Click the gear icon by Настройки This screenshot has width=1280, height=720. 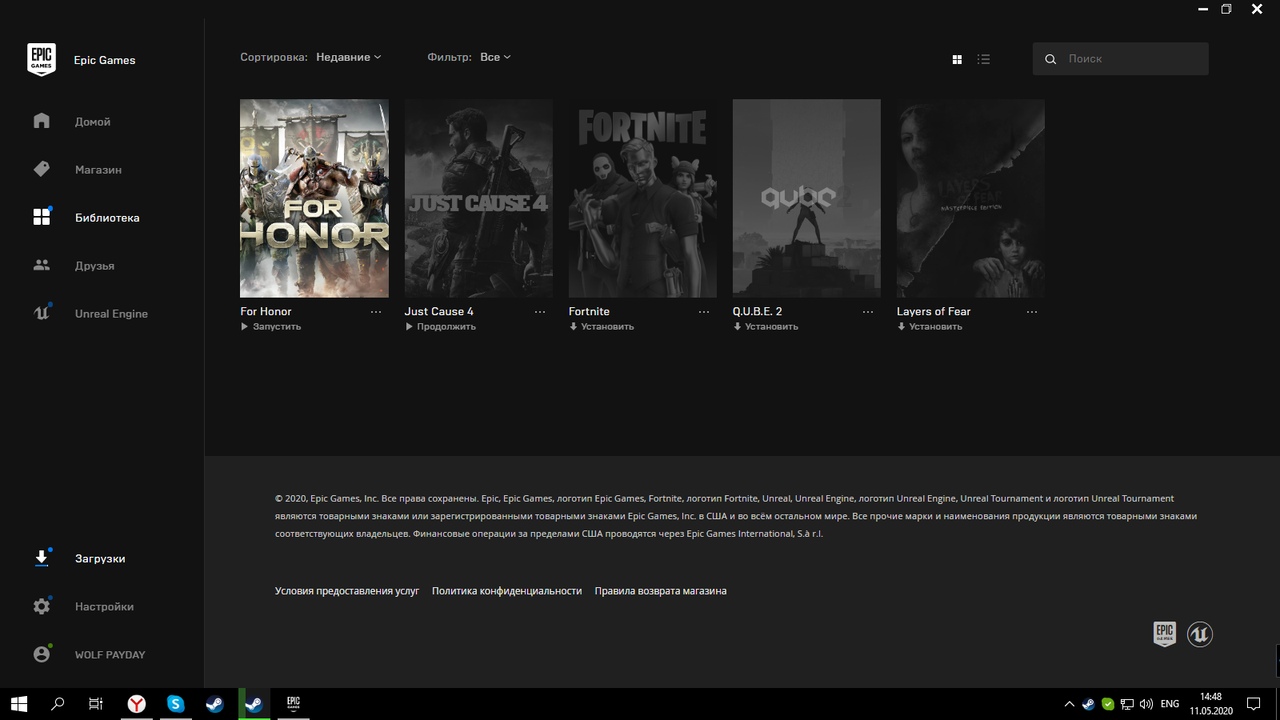point(41,606)
